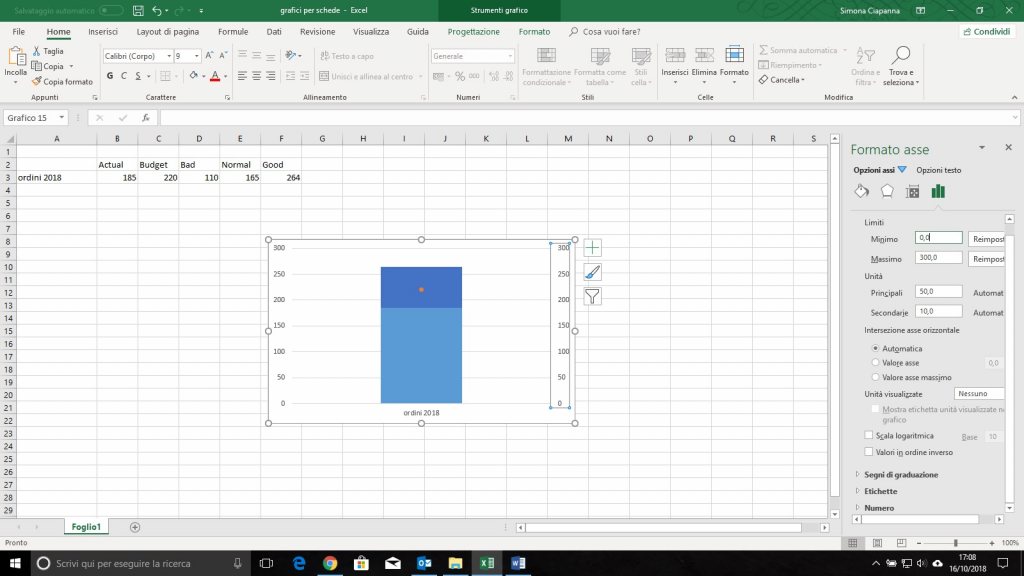The width and height of the screenshot is (1024, 576).
Task: Open the chart Effects pentagon icon
Action: (x=887, y=191)
